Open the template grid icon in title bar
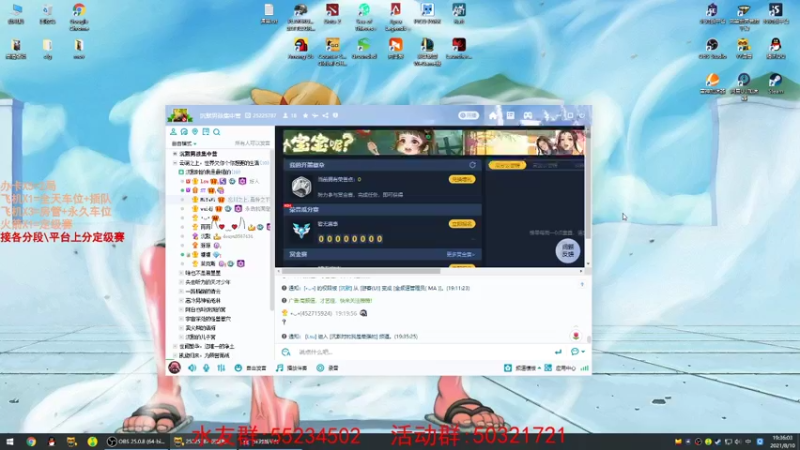800x450 pixels. [x=510, y=116]
